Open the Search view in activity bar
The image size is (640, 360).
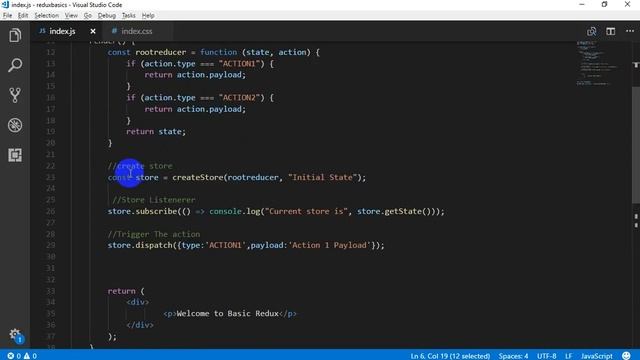(15, 65)
